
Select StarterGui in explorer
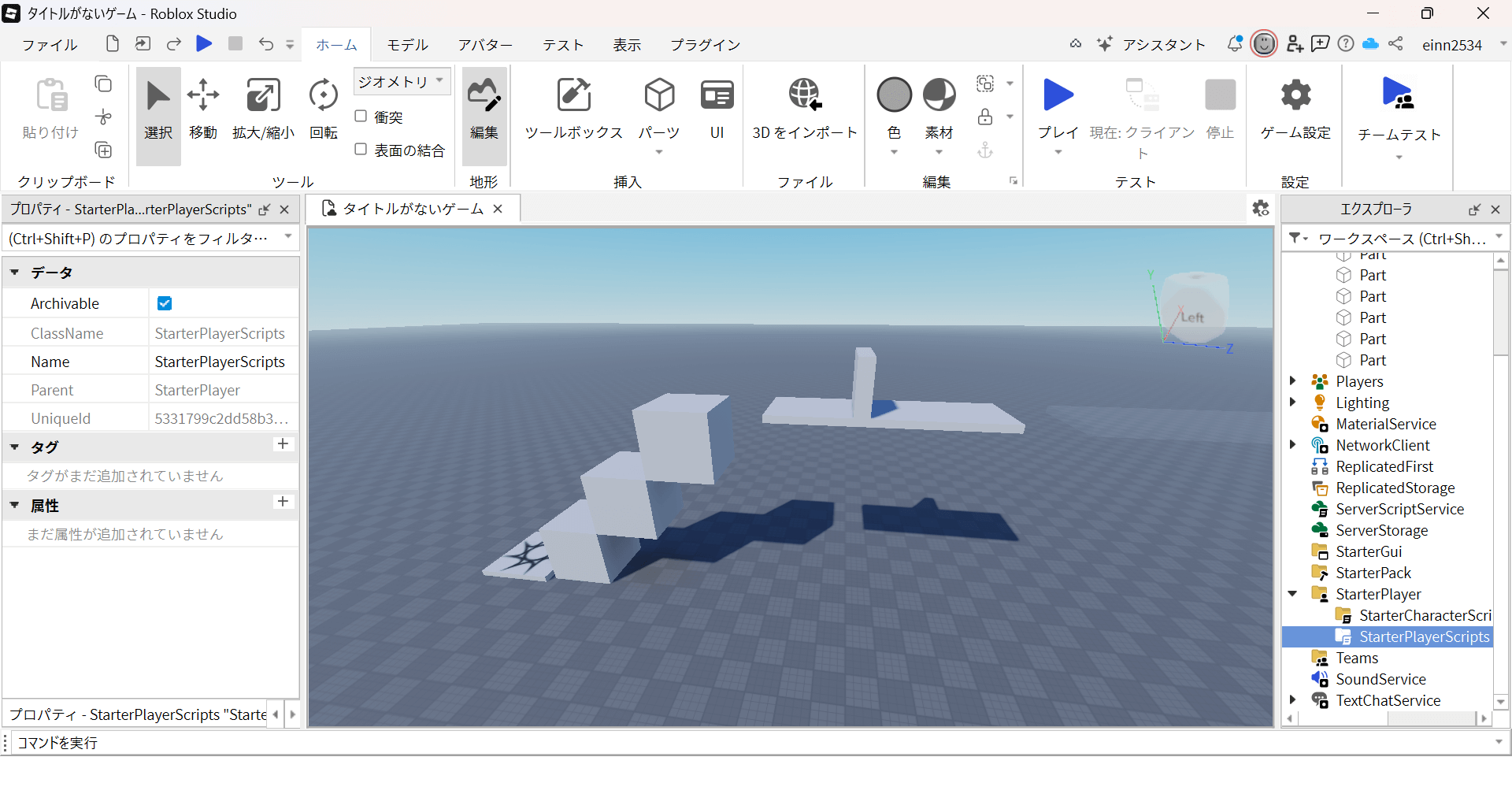coord(1369,551)
